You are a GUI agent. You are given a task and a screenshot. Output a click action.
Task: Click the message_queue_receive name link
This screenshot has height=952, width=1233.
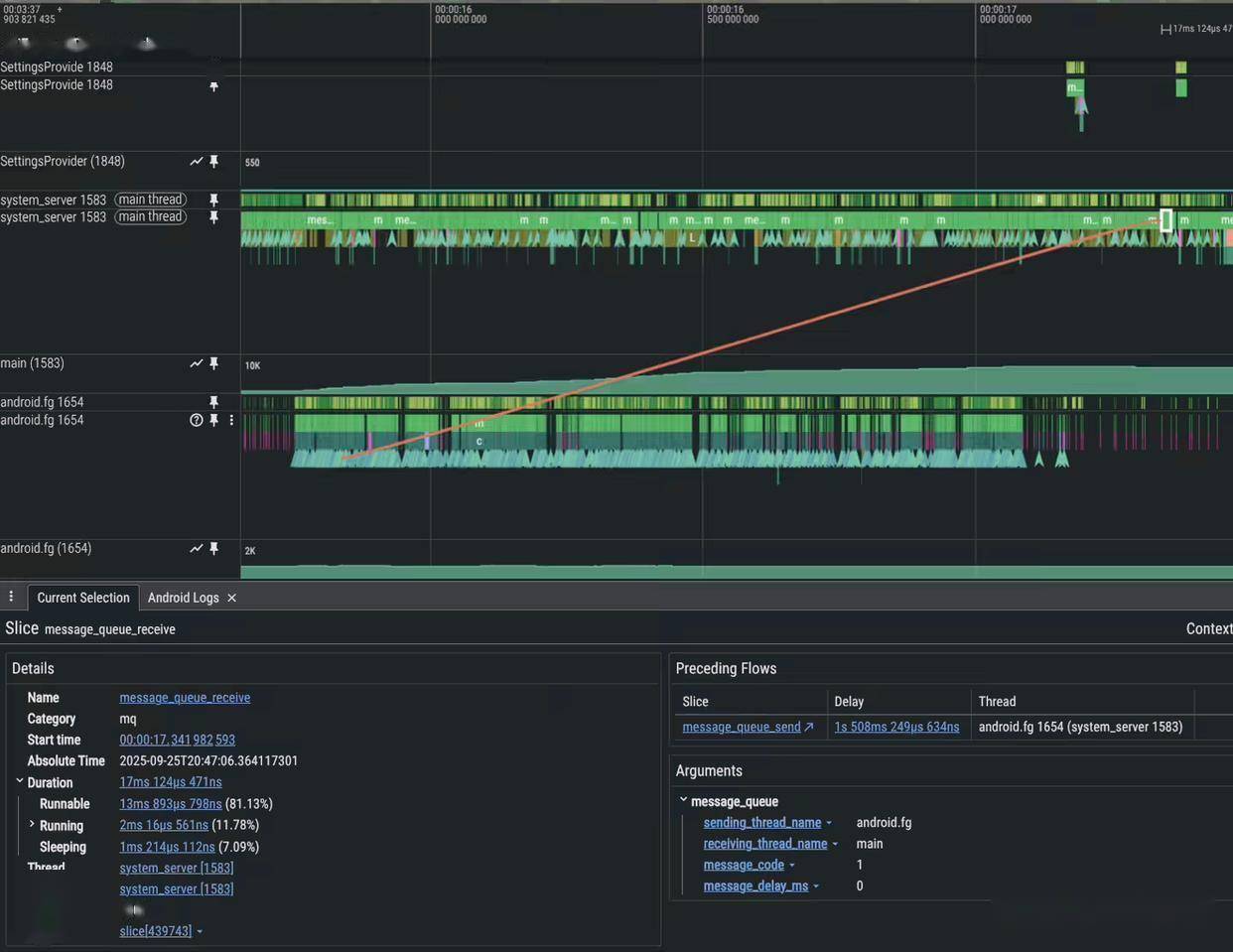[x=185, y=698]
